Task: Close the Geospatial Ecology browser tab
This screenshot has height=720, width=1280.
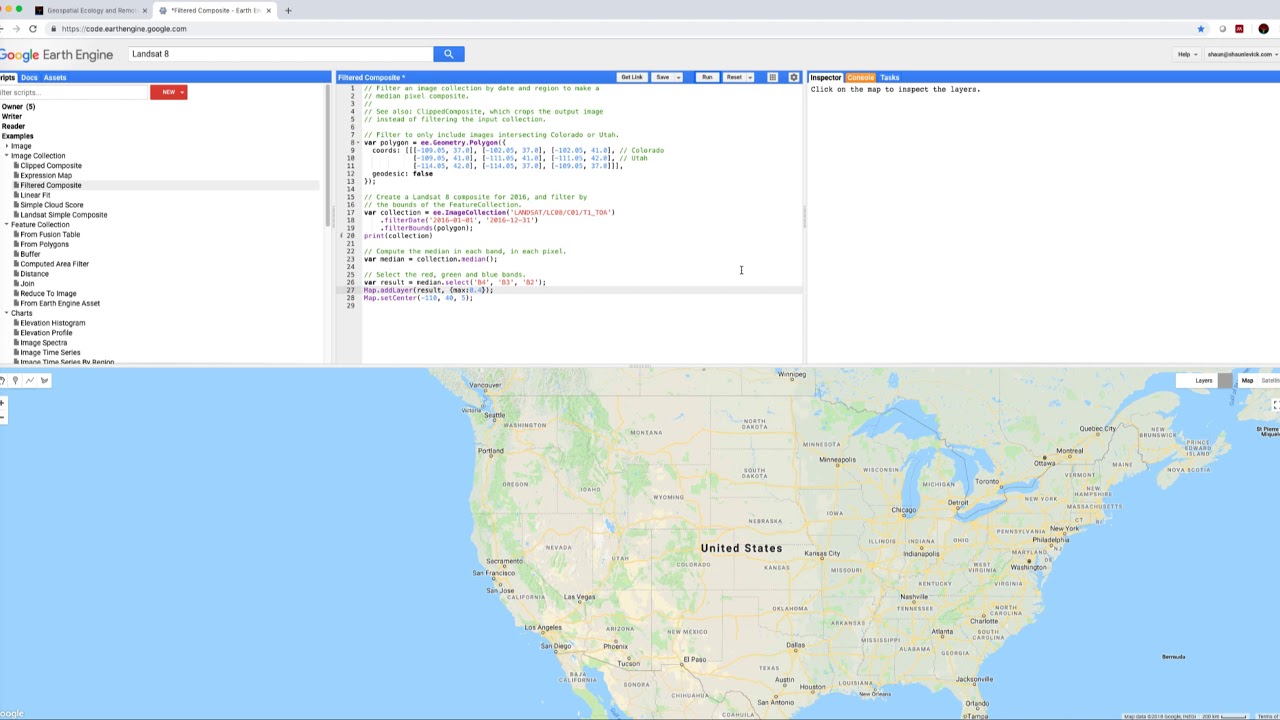Action: click(x=144, y=10)
